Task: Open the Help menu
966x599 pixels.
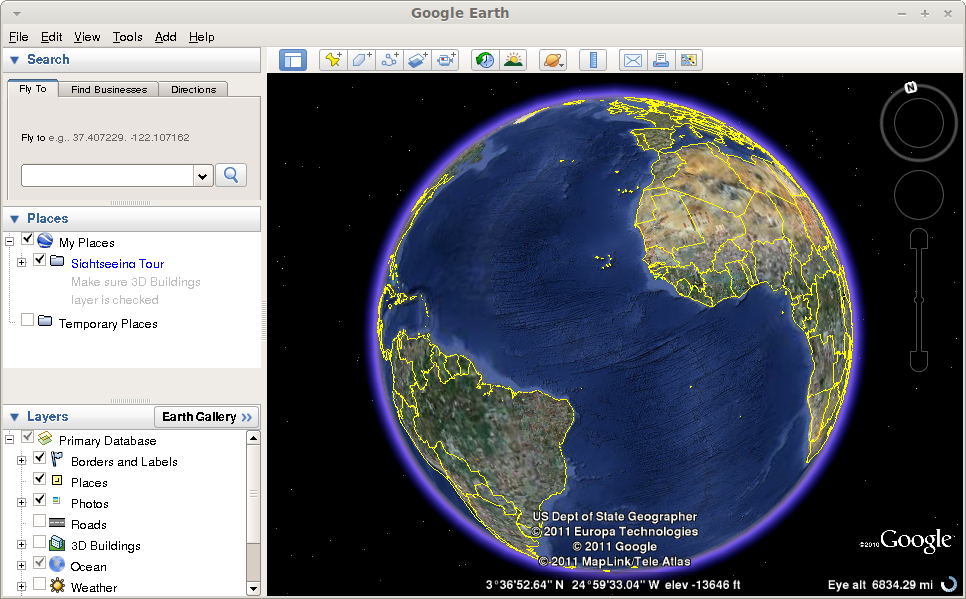Action: 201,37
